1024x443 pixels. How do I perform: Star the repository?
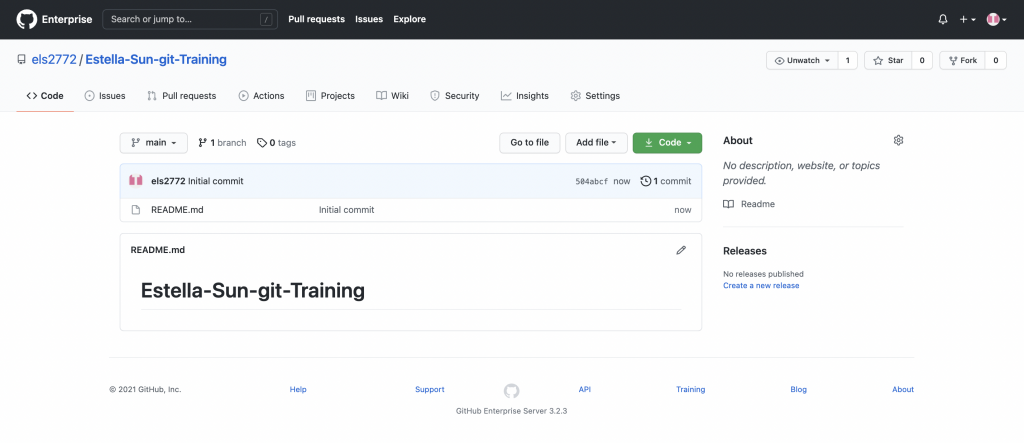(888, 60)
